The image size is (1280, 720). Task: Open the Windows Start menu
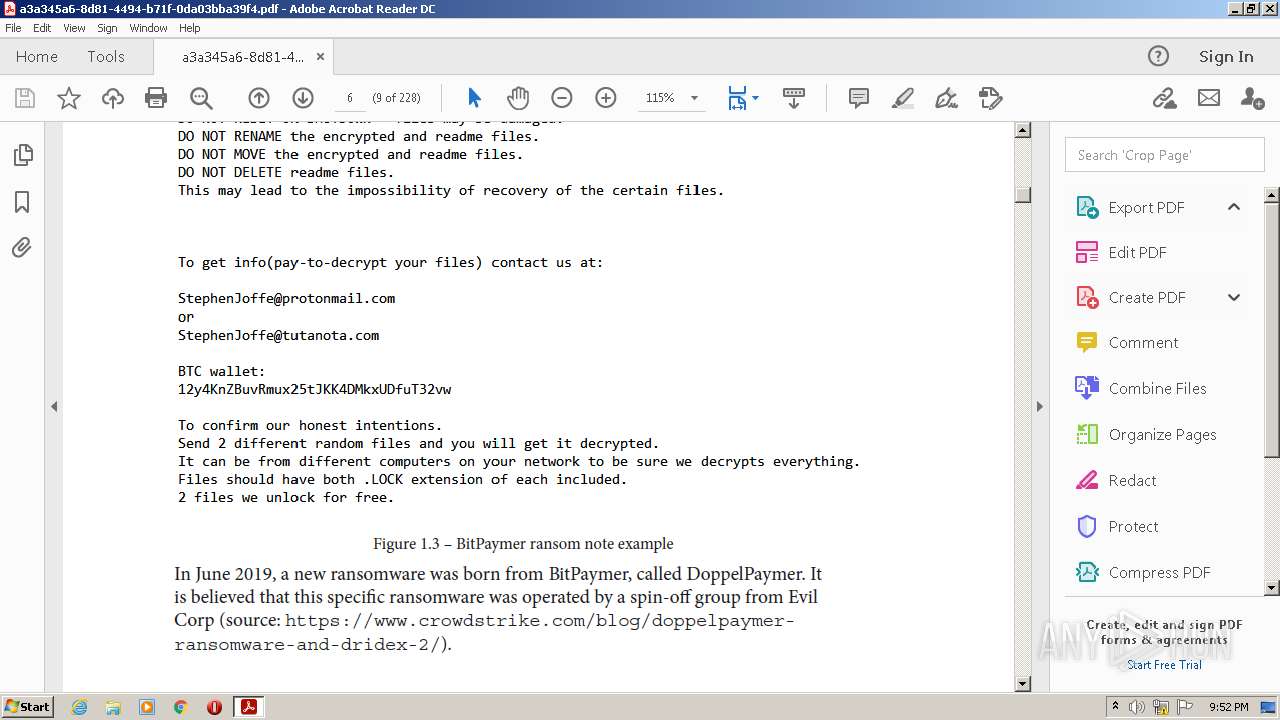point(27,707)
